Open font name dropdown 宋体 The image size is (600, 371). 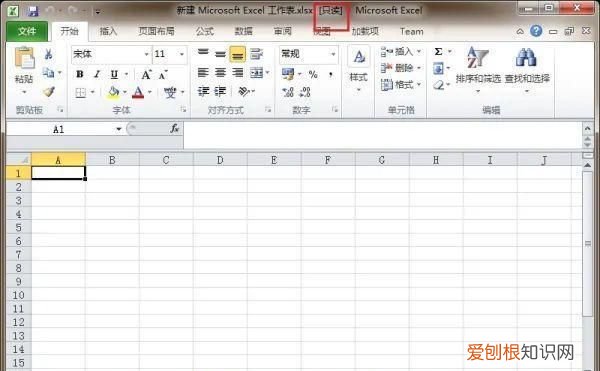click(x=146, y=54)
